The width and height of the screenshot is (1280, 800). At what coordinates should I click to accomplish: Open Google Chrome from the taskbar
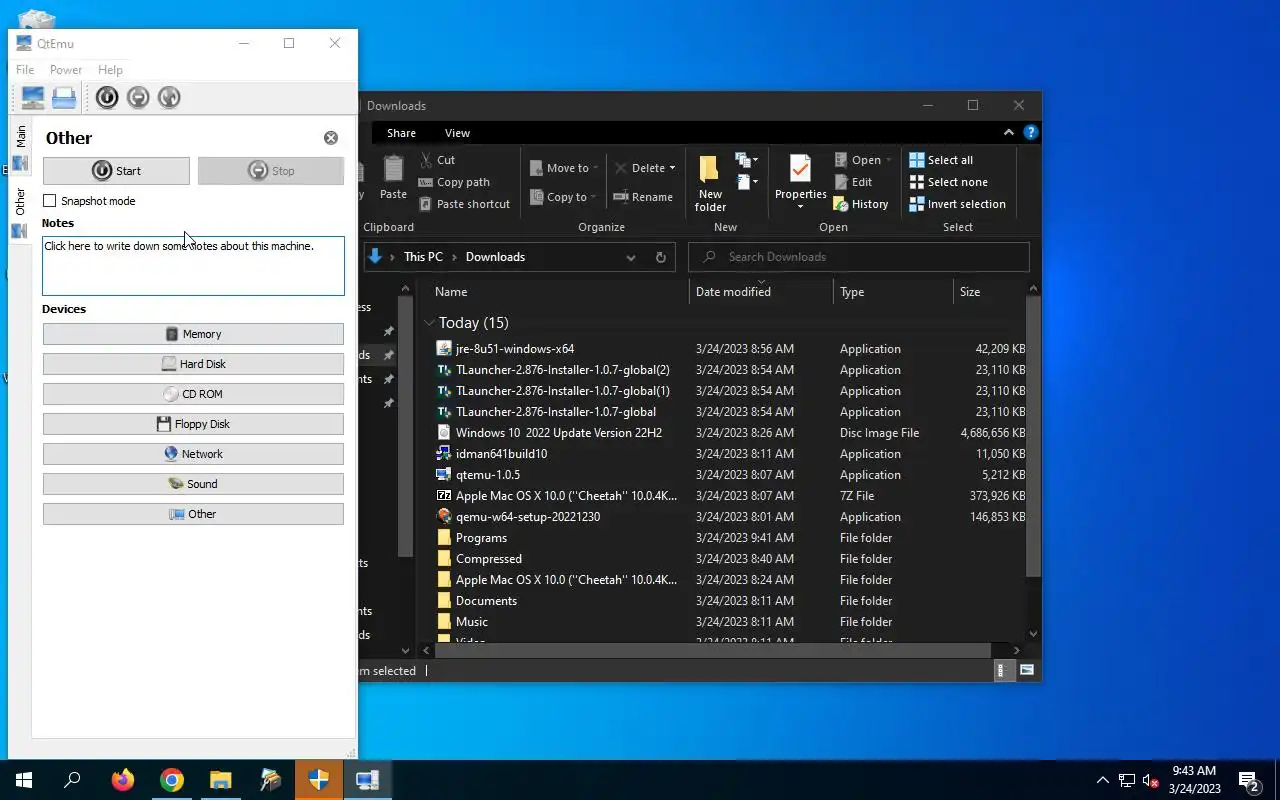click(172, 780)
